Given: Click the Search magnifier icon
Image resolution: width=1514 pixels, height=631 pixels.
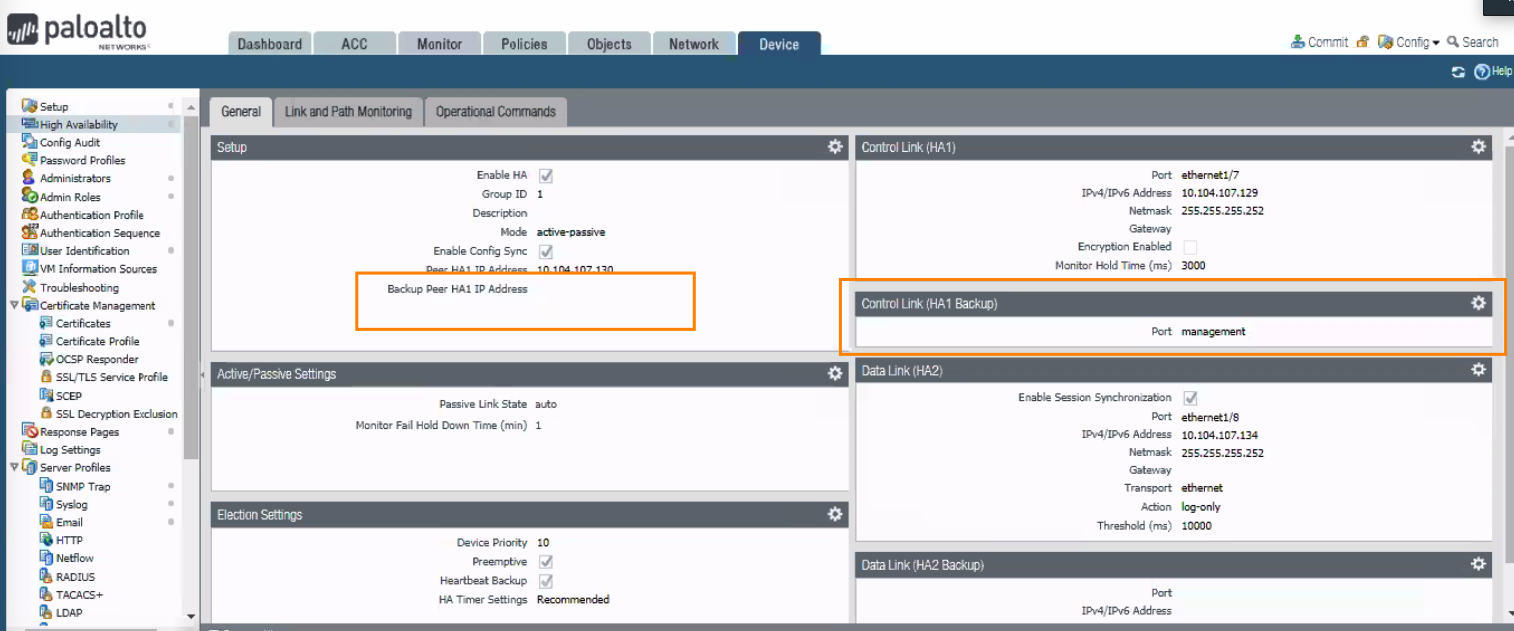Looking at the screenshot, I should (x=1453, y=42).
